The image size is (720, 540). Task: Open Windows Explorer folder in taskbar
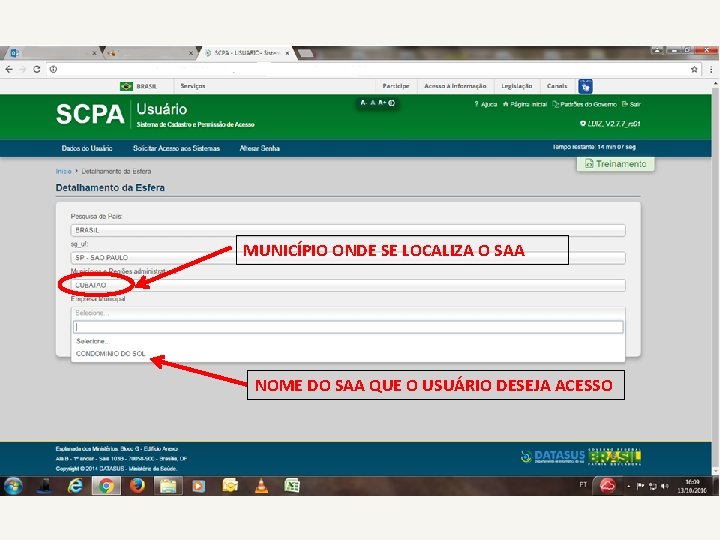click(x=168, y=486)
